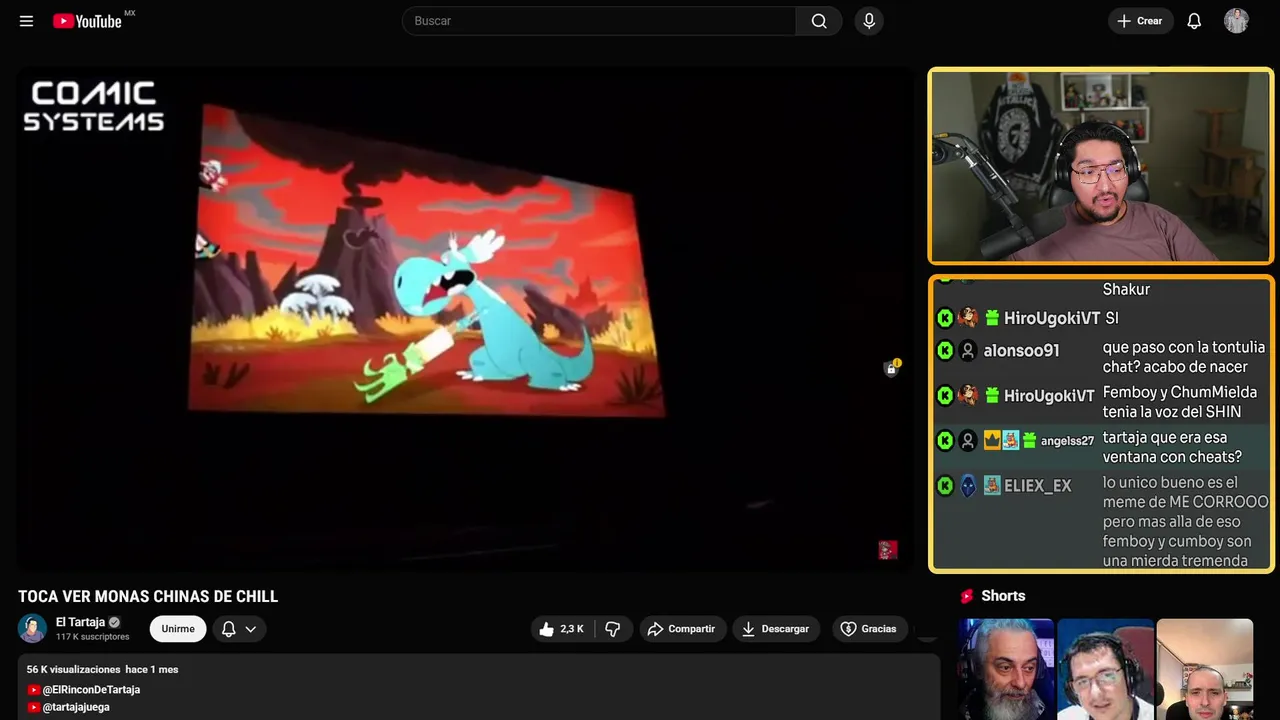Open the El Tartaja channel name link

pyautogui.click(x=80, y=622)
